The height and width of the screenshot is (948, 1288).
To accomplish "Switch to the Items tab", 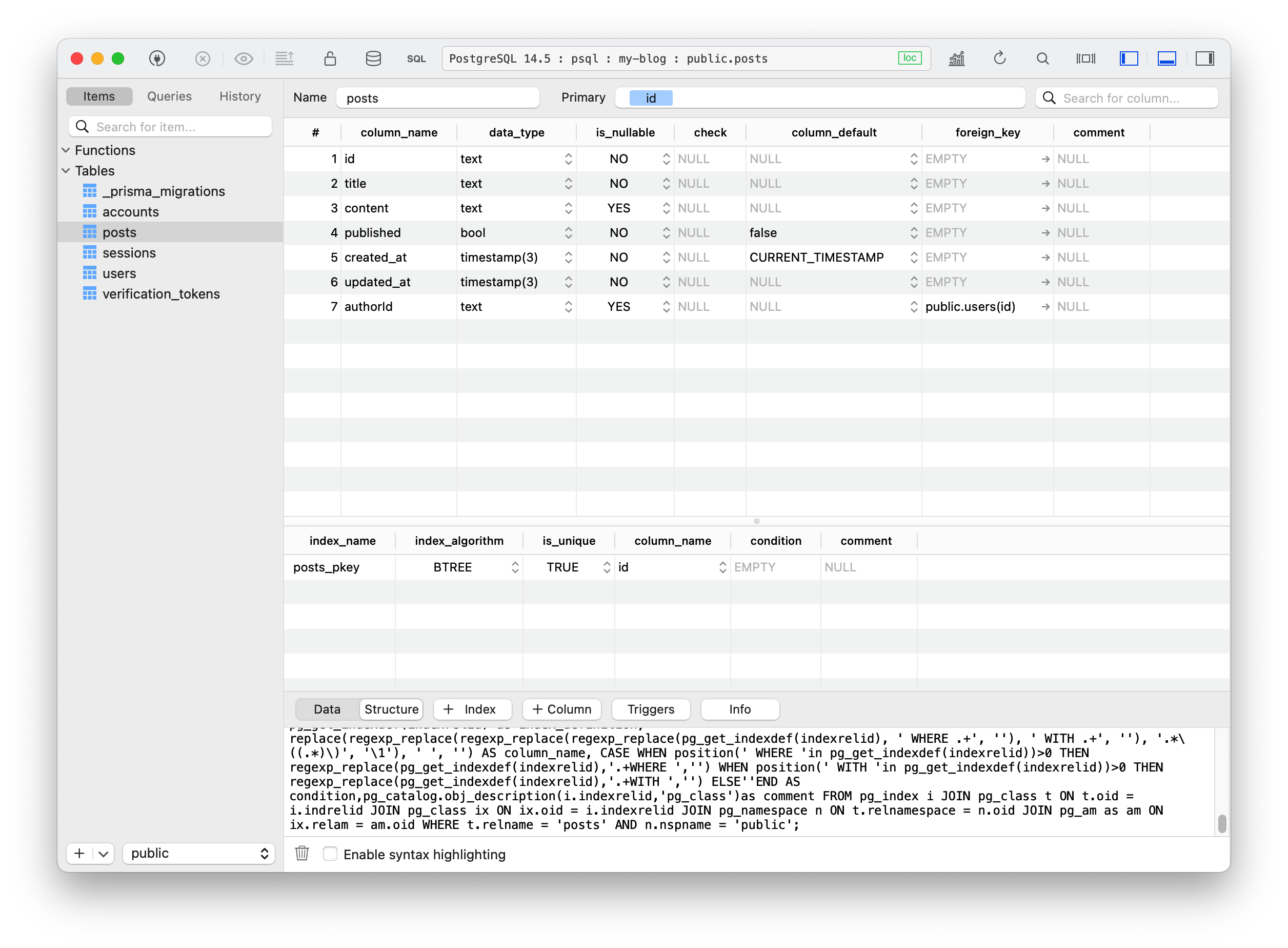I will pyautogui.click(x=99, y=96).
